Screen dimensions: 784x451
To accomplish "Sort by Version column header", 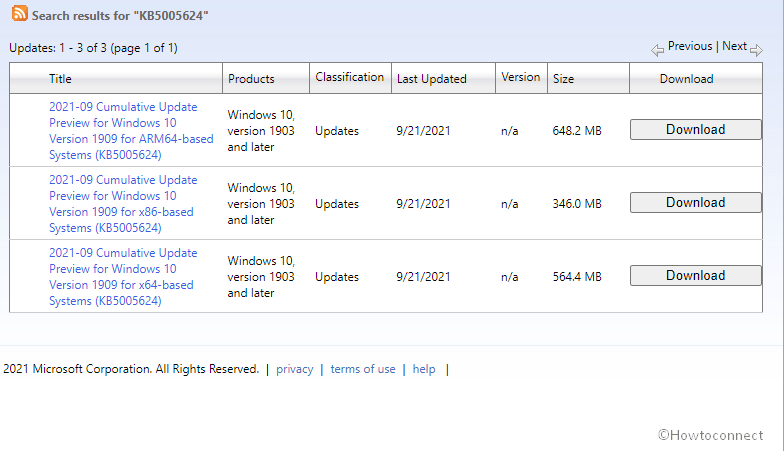I will pos(520,77).
